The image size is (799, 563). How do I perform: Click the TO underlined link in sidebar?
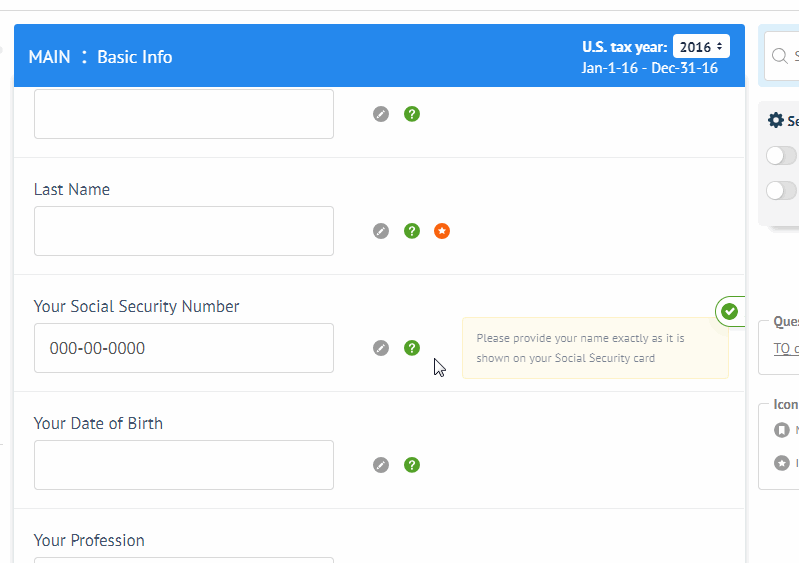pyautogui.click(x=783, y=349)
